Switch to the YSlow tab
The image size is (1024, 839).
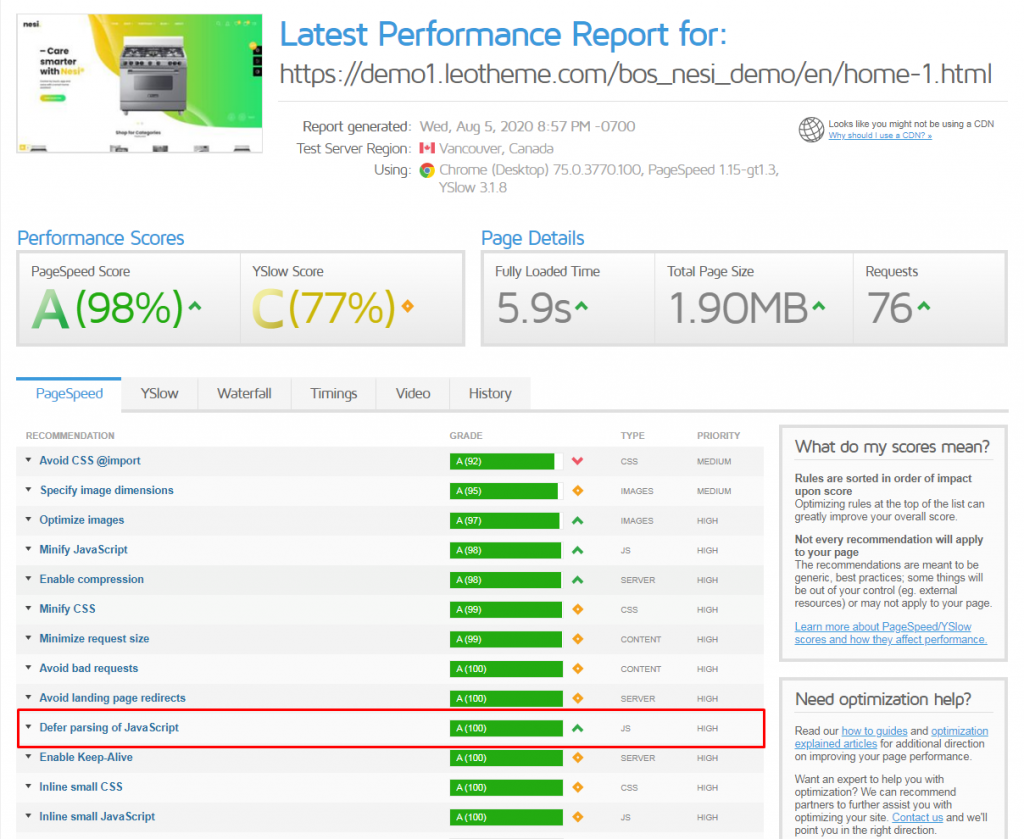pyautogui.click(x=159, y=393)
